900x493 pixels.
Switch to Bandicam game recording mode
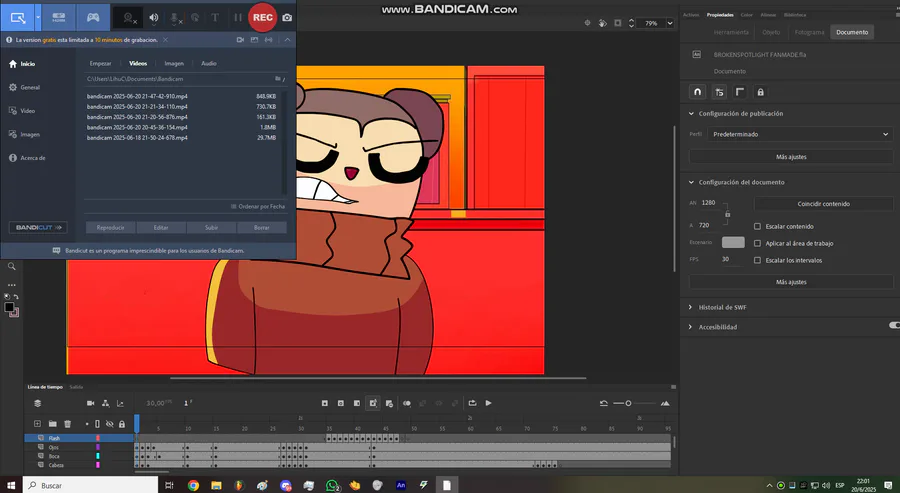click(93, 17)
